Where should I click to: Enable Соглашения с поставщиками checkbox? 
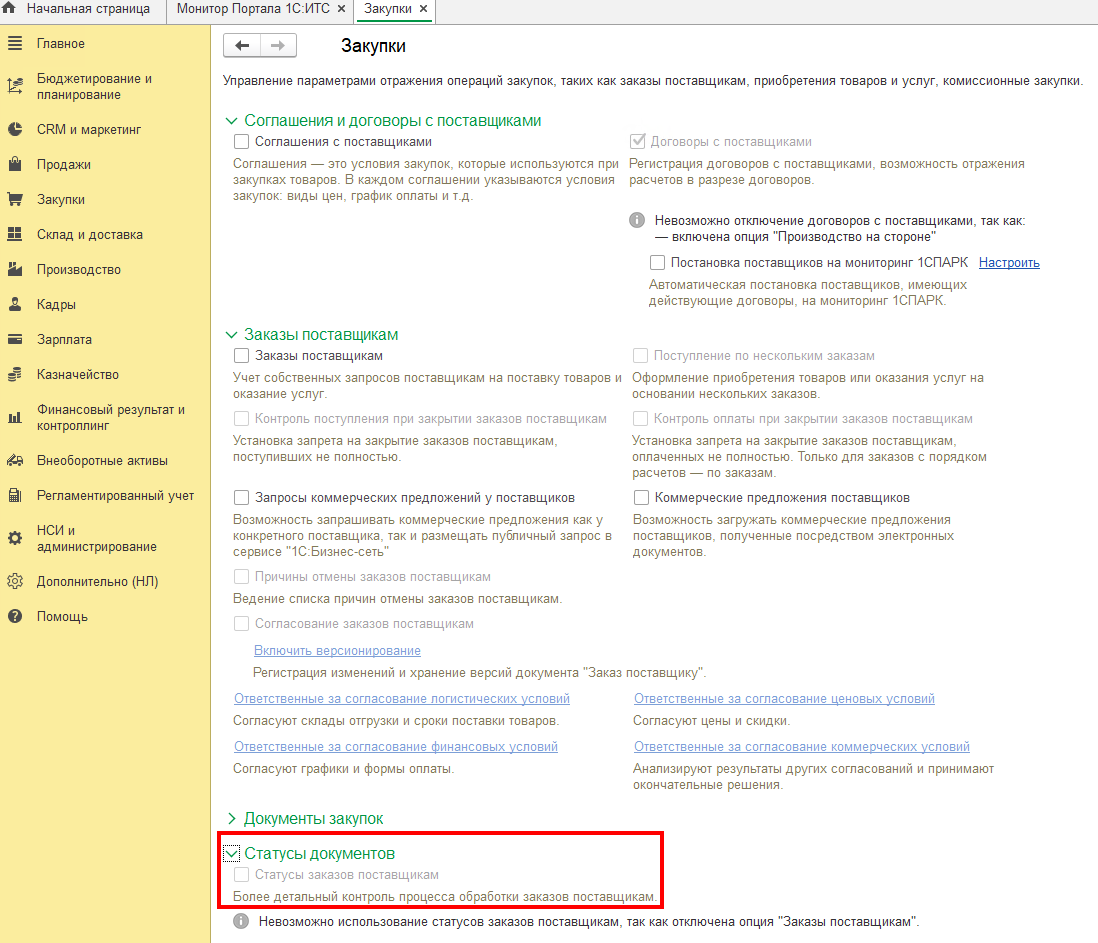click(x=242, y=141)
